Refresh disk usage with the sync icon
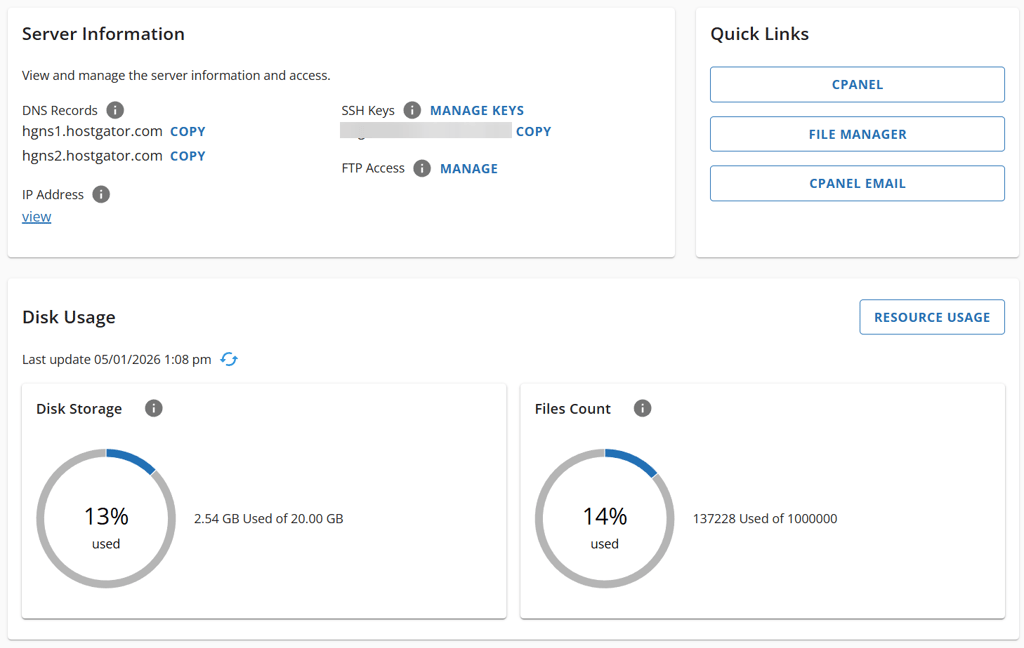 pos(229,359)
